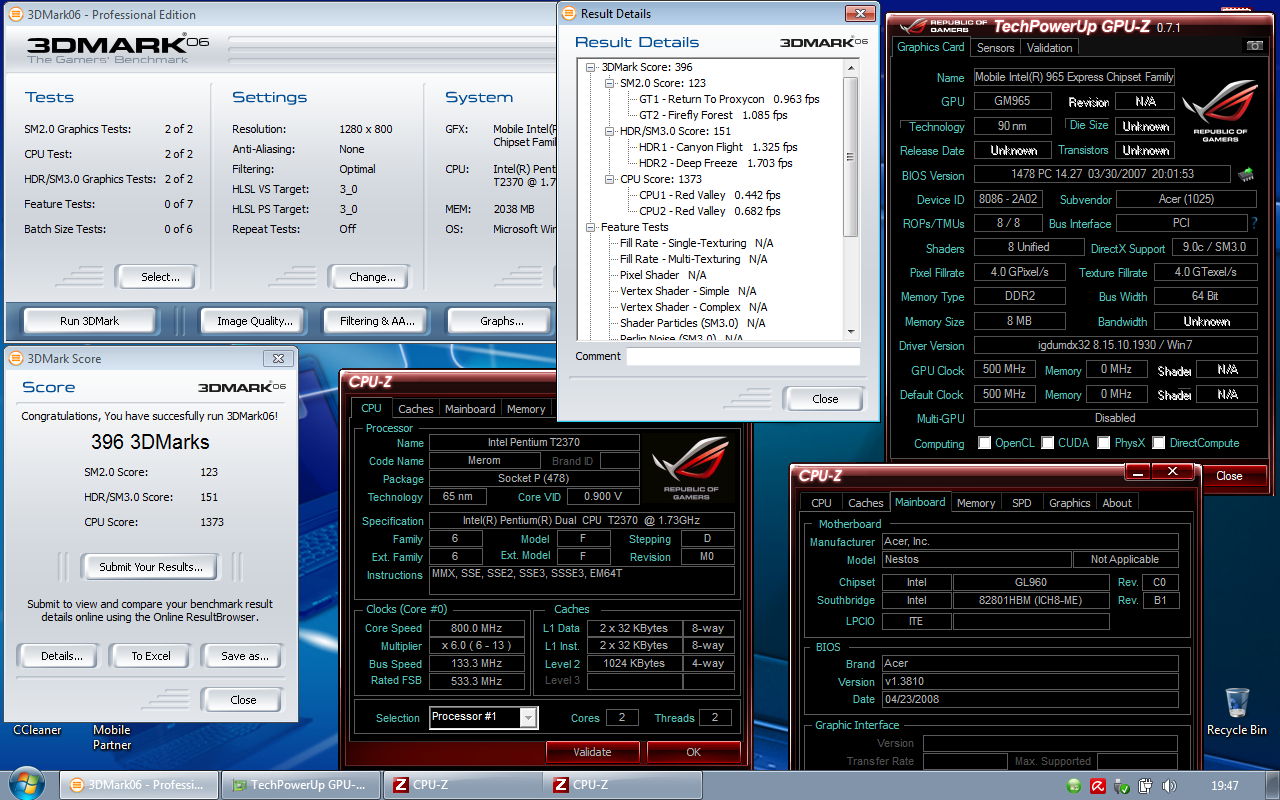Click the 3DMark Score window title icon
Viewport: 1280px width, 800px height.
click(x=17, y=358)
